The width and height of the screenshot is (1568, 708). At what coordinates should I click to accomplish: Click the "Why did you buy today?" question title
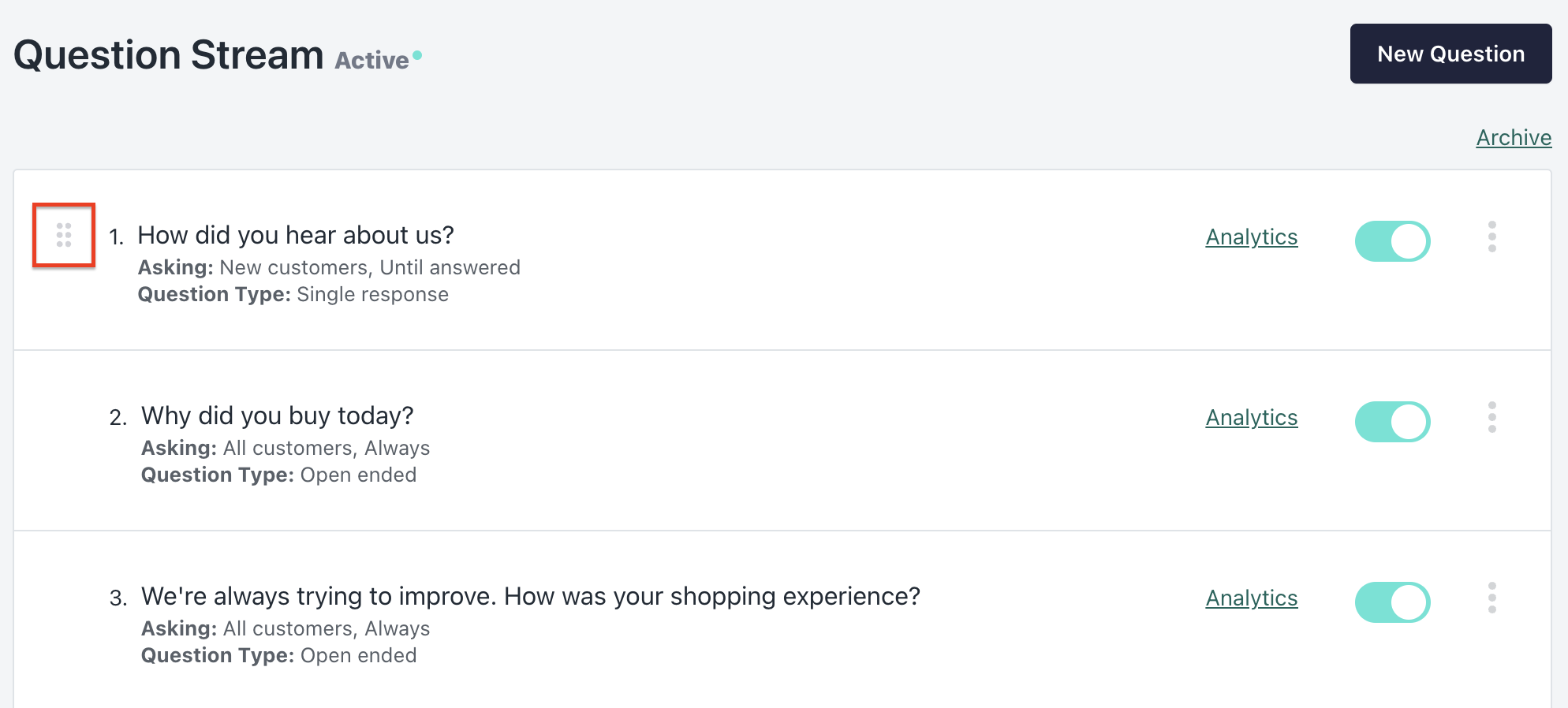277,415
